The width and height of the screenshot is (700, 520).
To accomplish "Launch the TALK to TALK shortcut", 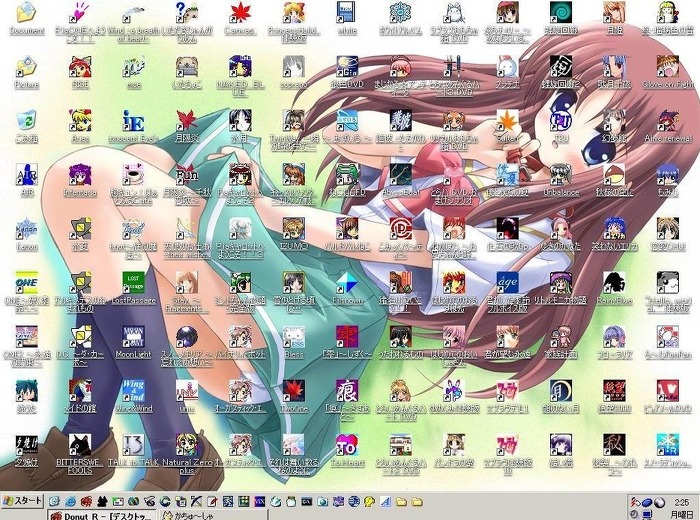I will (x=133, y=445).
